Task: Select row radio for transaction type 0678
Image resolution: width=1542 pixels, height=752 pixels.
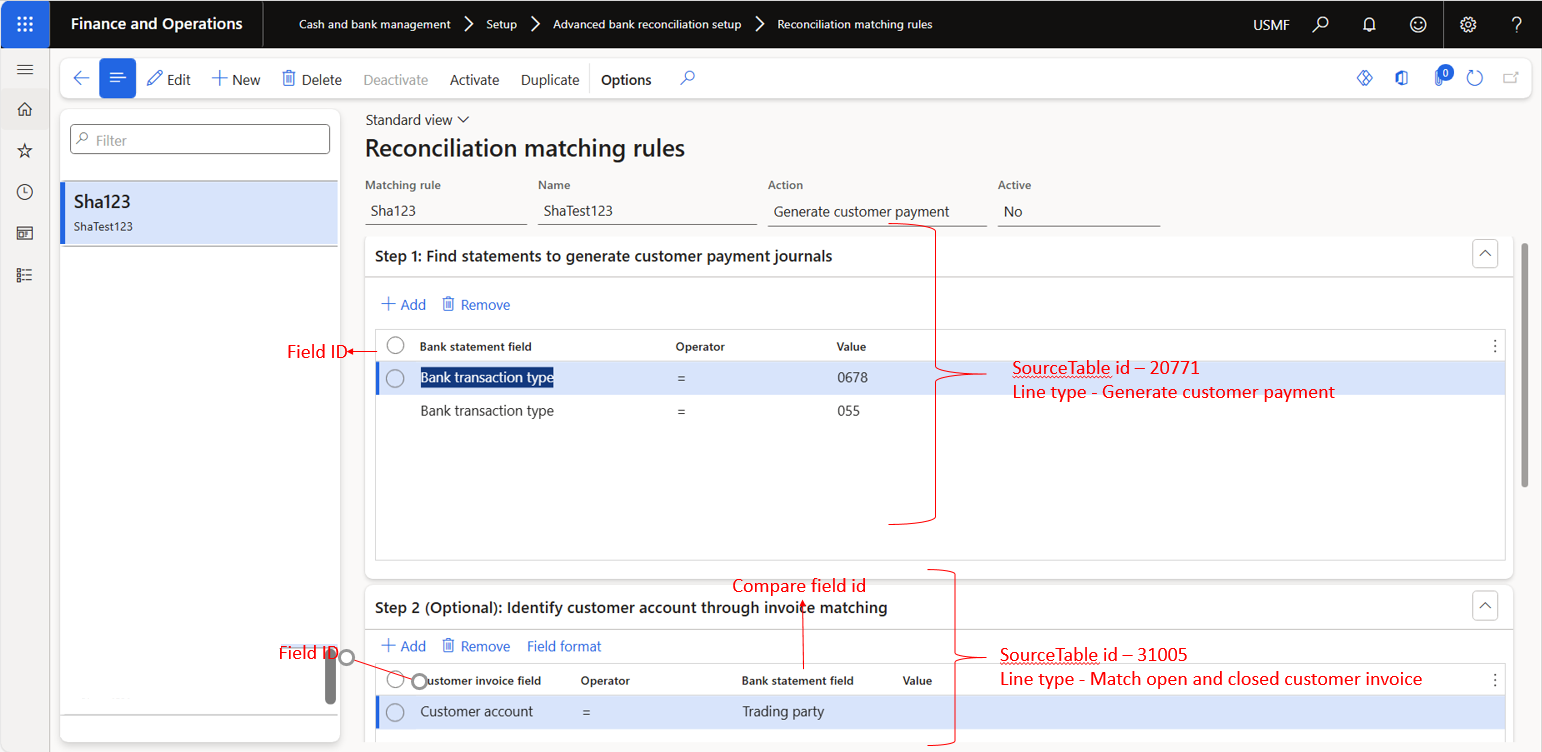Action: click(395, 378)
